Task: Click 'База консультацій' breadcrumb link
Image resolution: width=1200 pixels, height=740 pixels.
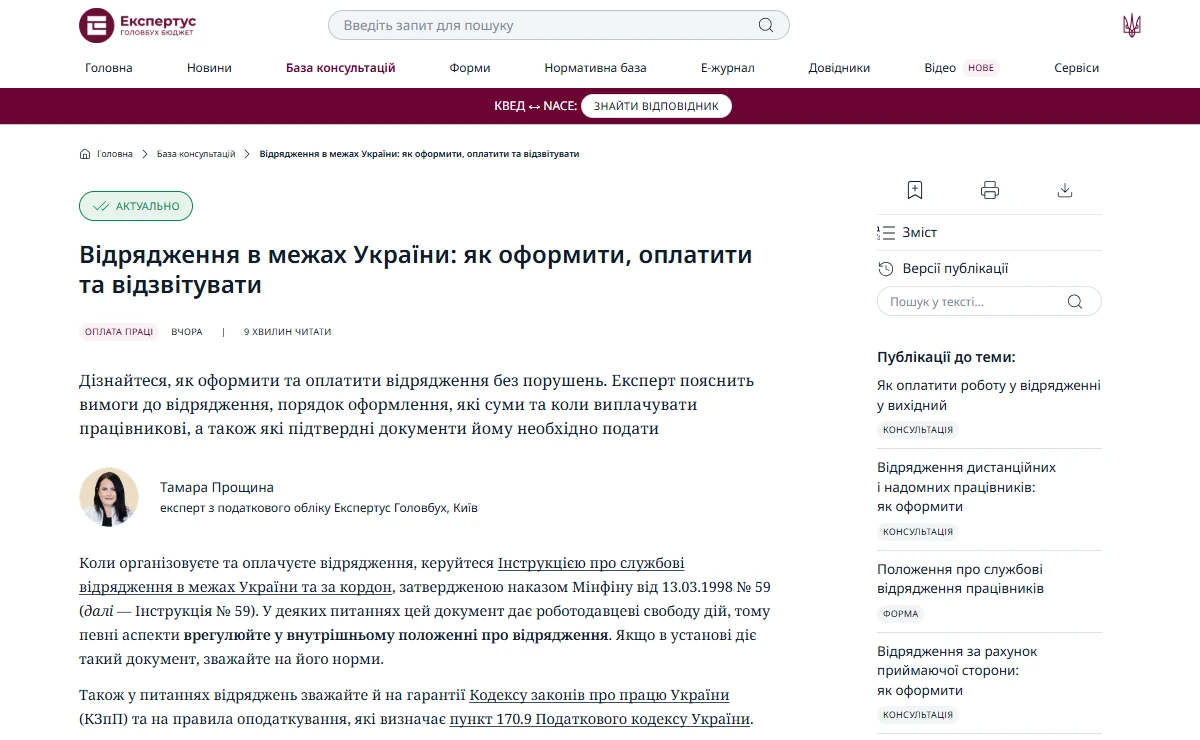Action: tap(196, 154)
